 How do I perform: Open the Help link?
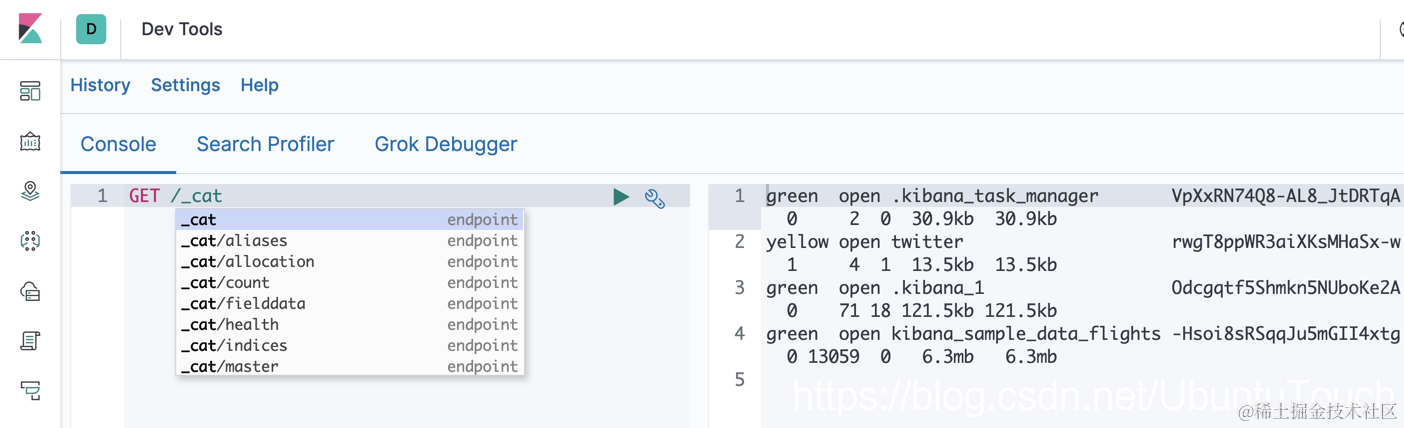tap(259, 85)
